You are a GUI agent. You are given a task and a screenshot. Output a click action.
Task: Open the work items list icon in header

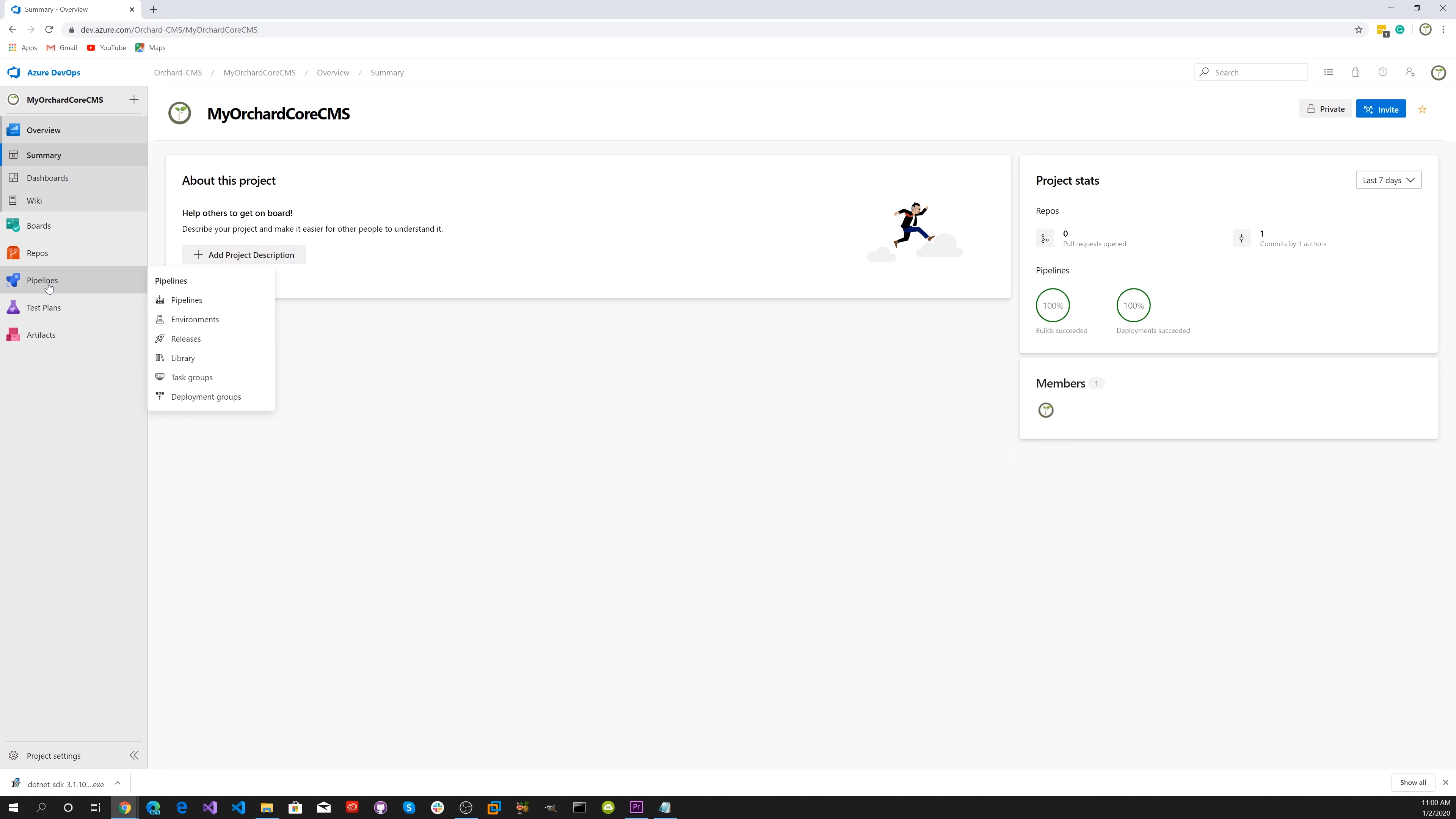coord(1329,72)
